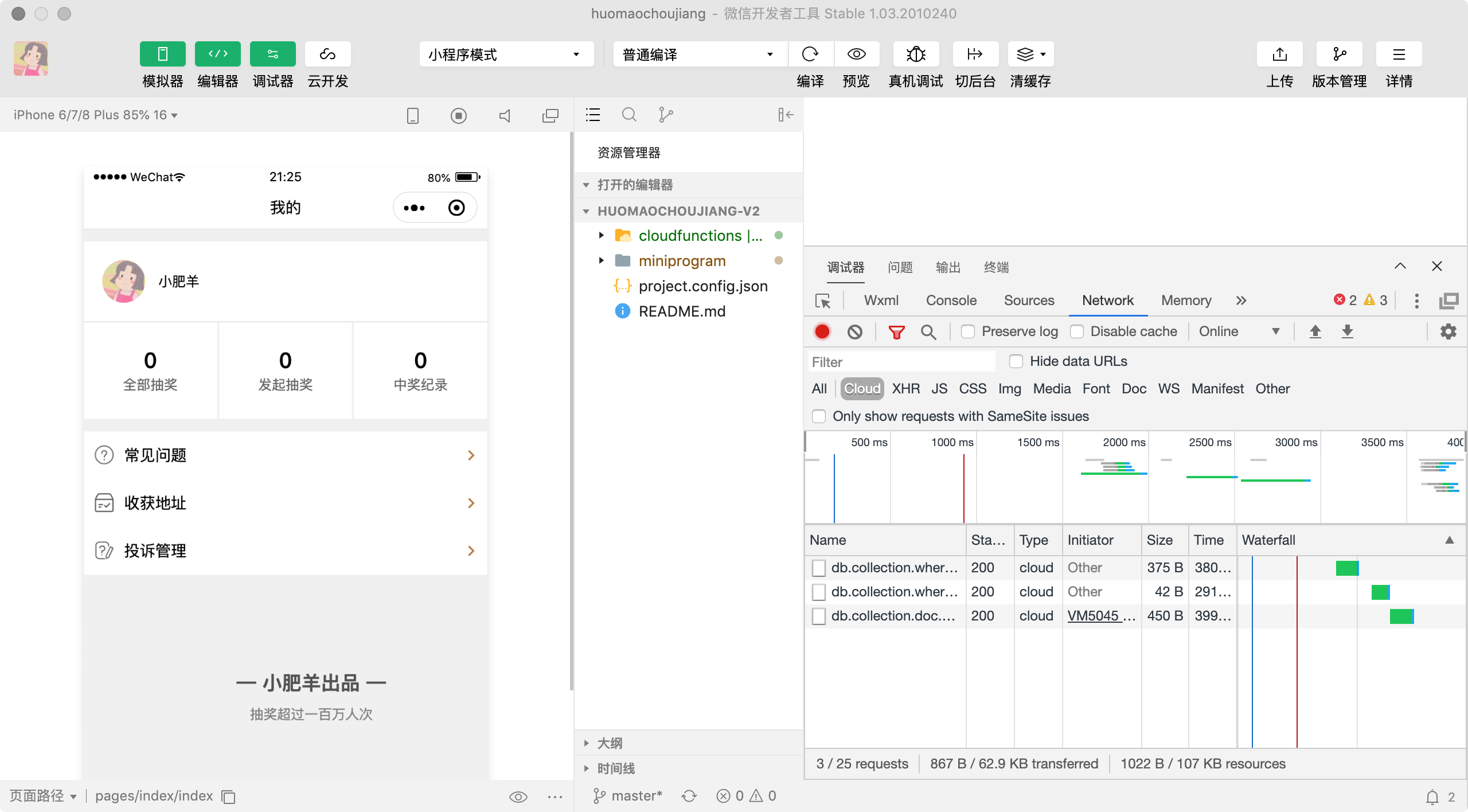Expand the cloudfunctions folder
Viewport: 1468px width, 812px height.
[x=601, y=236]
